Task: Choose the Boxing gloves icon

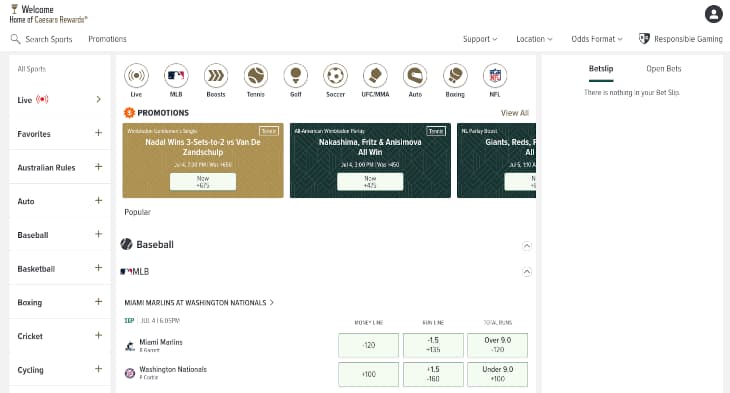Action: [455, 75]
